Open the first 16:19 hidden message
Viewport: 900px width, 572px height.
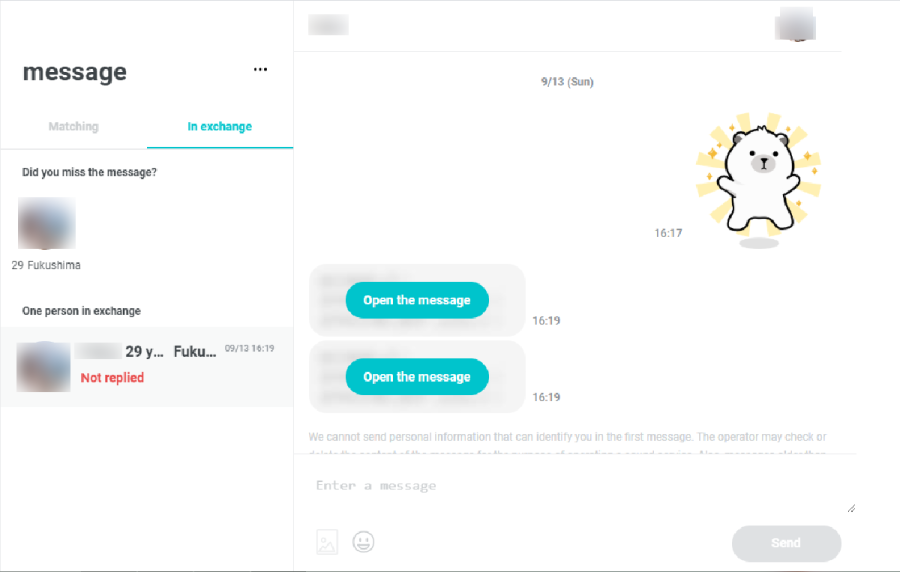coord(417,300)
